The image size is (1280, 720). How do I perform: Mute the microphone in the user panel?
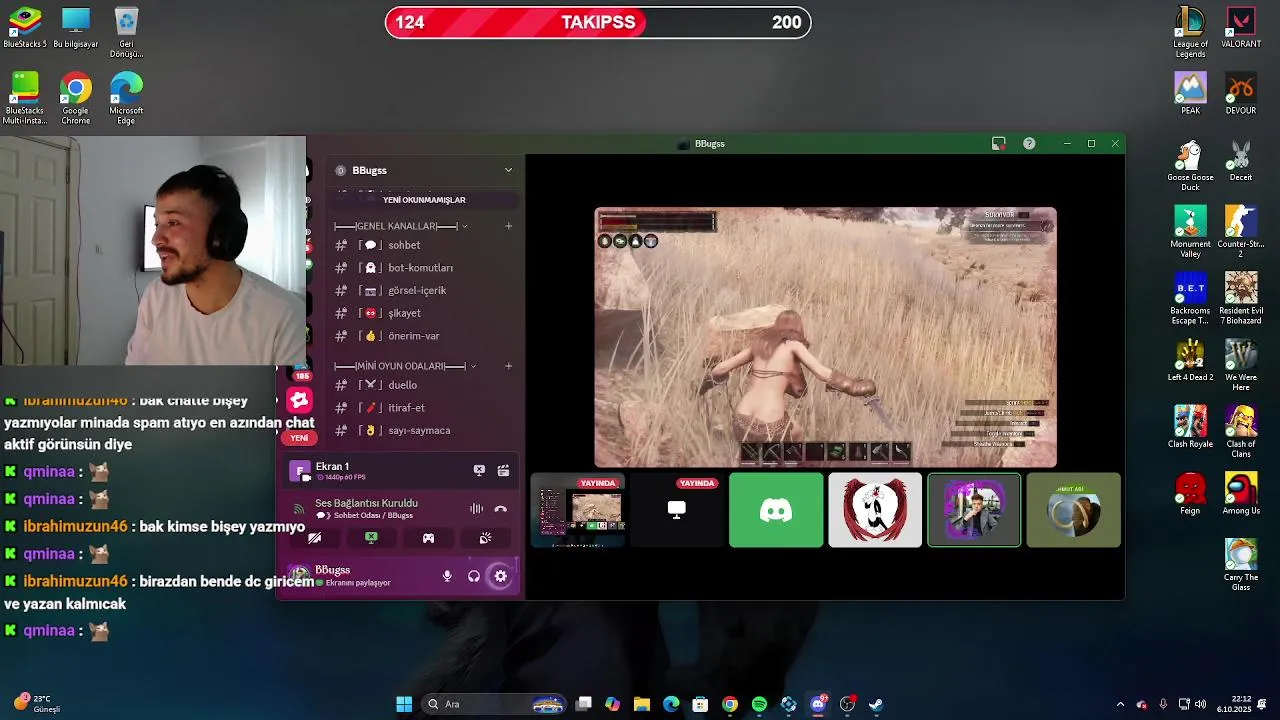(x=447, y=576)
